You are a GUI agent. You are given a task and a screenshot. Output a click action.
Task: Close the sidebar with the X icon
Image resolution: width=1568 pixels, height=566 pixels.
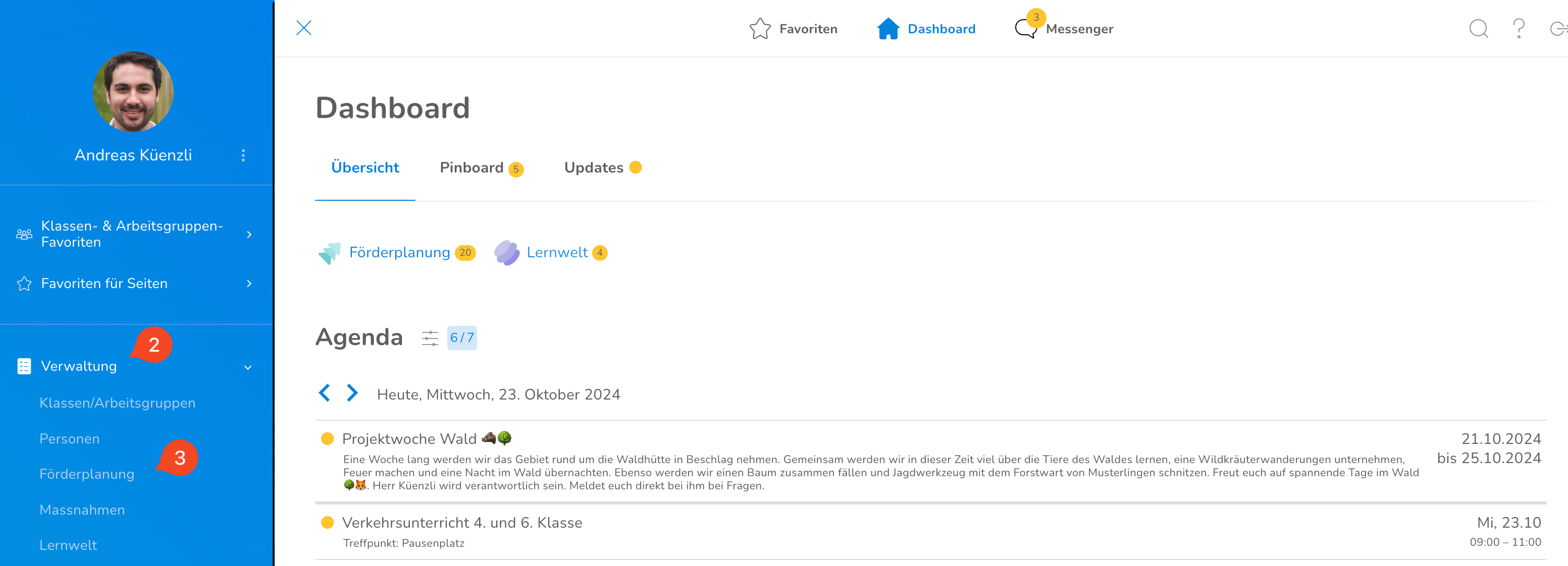pyautogui.click(x=303, y=28)
